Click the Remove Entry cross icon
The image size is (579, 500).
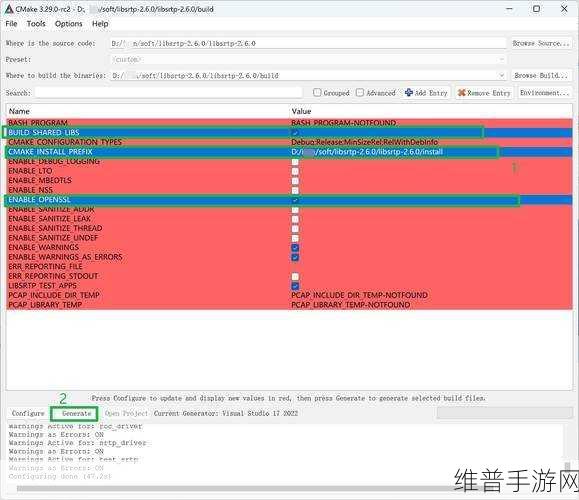pos(462,93)
